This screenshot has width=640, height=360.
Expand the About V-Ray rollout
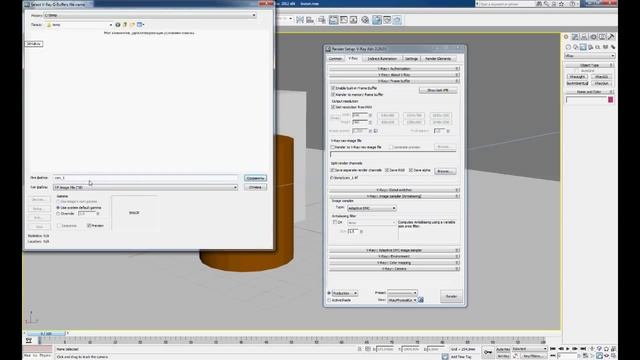tap(394, 75)
